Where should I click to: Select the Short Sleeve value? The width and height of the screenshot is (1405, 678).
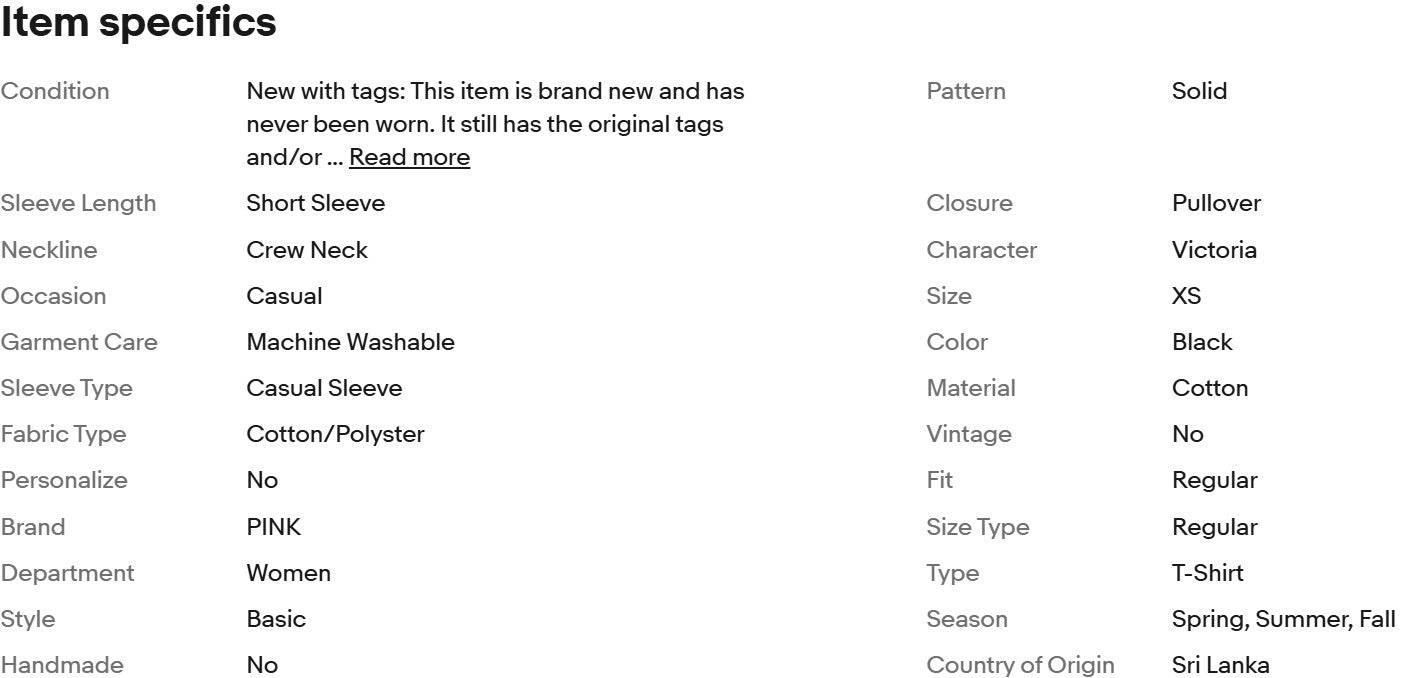[x=315, y=203]
